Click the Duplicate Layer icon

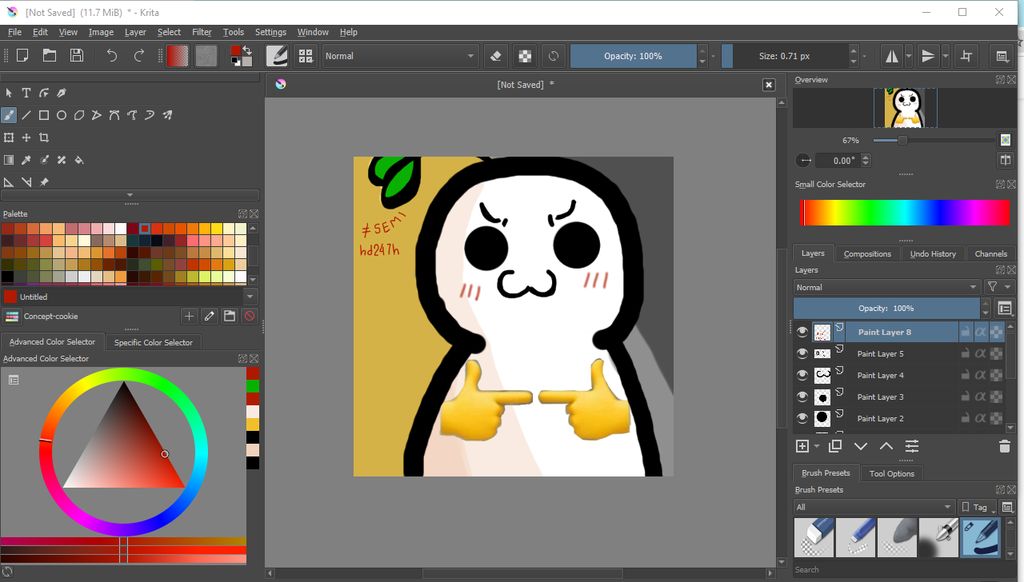click(x=835, y=446)
